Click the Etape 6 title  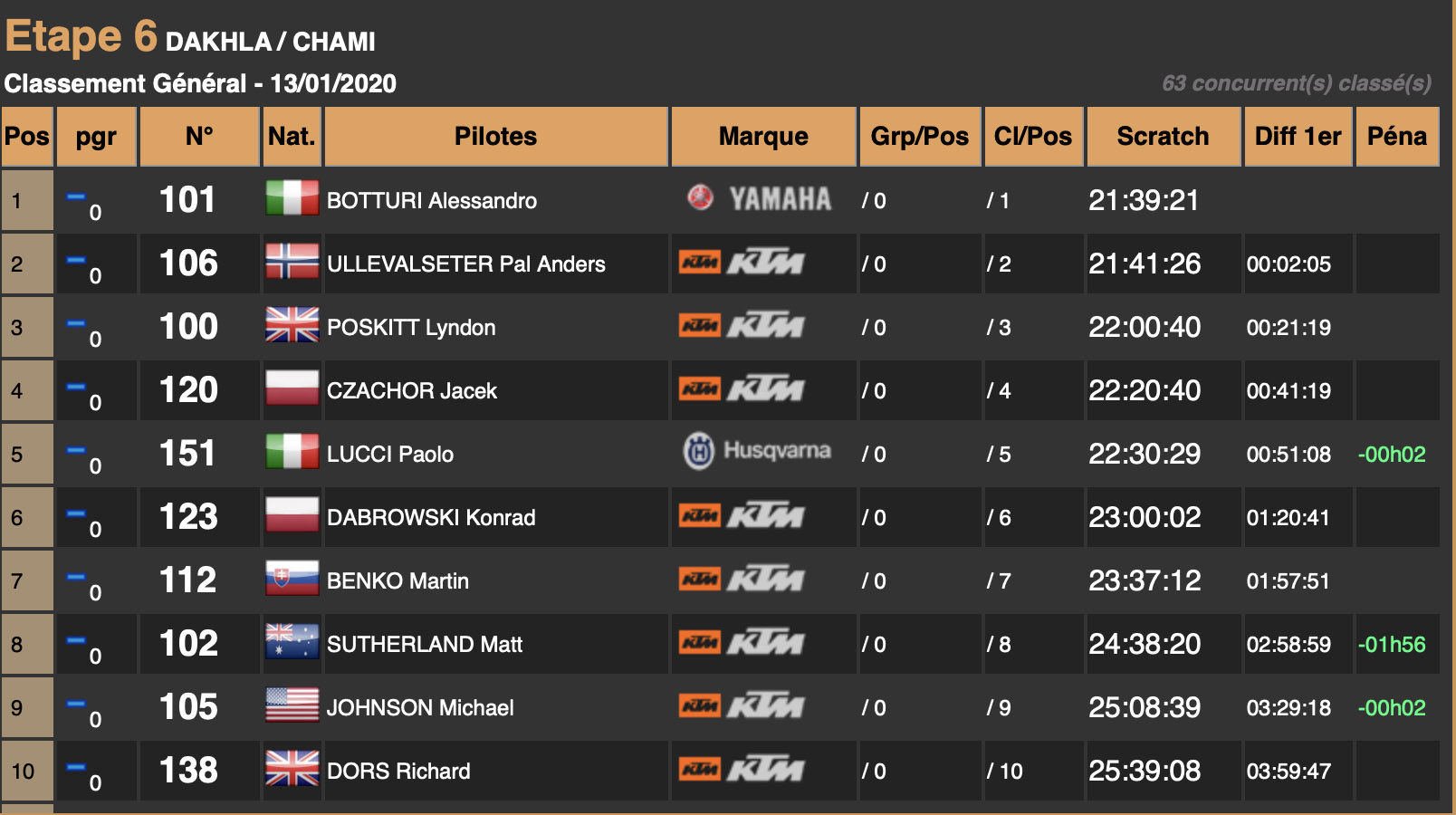[x=81, y=37]
